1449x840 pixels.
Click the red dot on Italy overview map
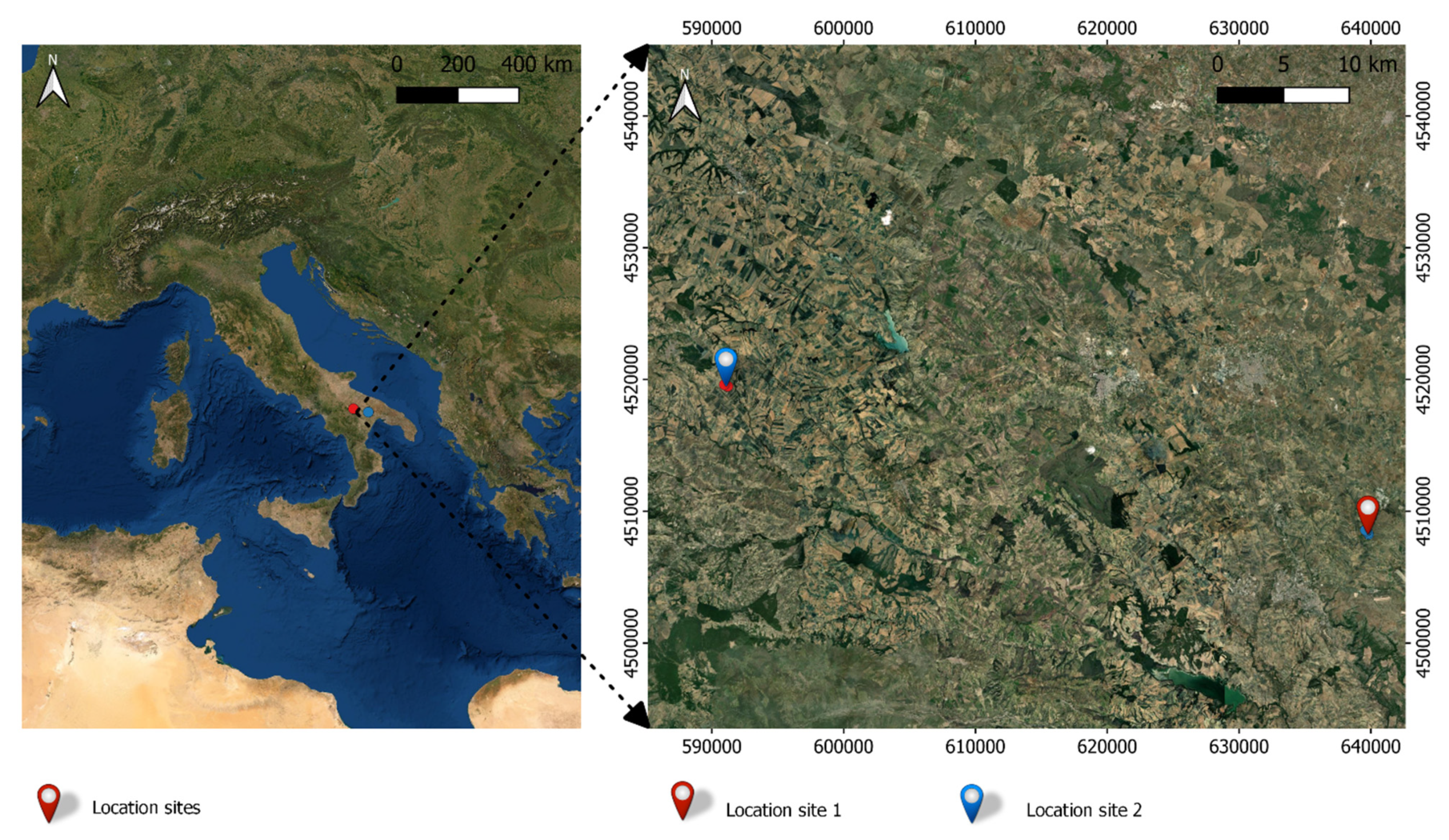[353, 409]
